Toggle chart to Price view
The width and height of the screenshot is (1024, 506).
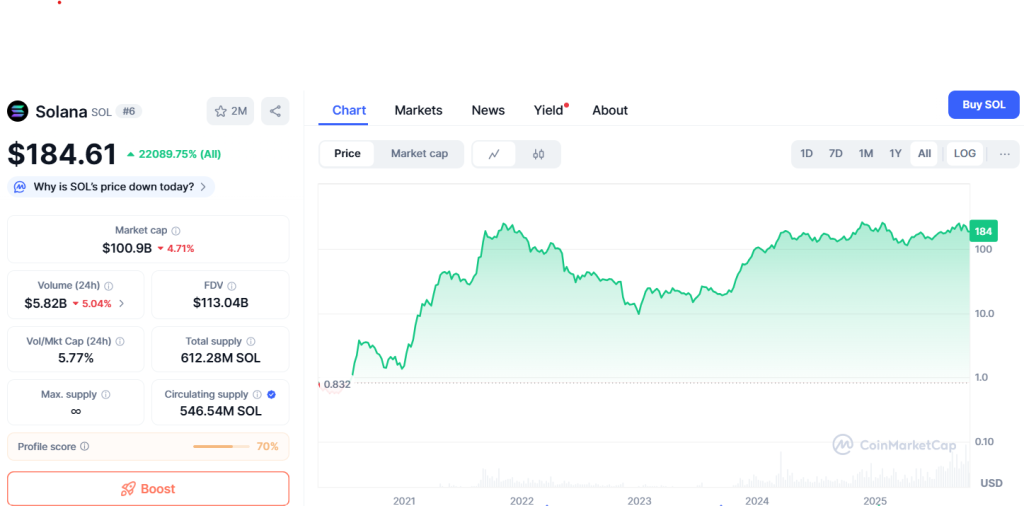tap(347, 154)
